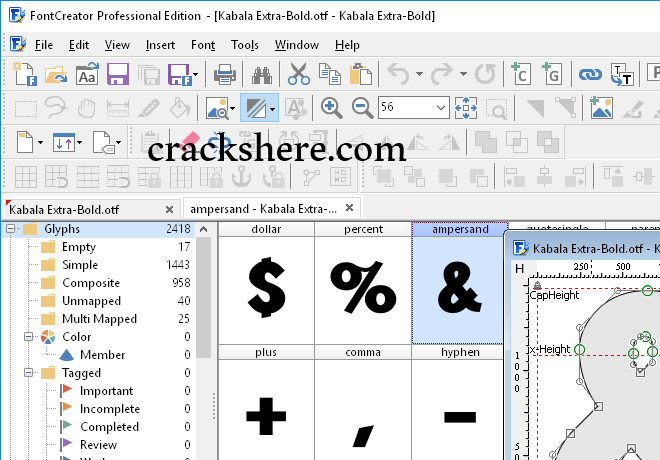
Task: Click the Transform T-to-T icon
Action: tap(622, 74)
